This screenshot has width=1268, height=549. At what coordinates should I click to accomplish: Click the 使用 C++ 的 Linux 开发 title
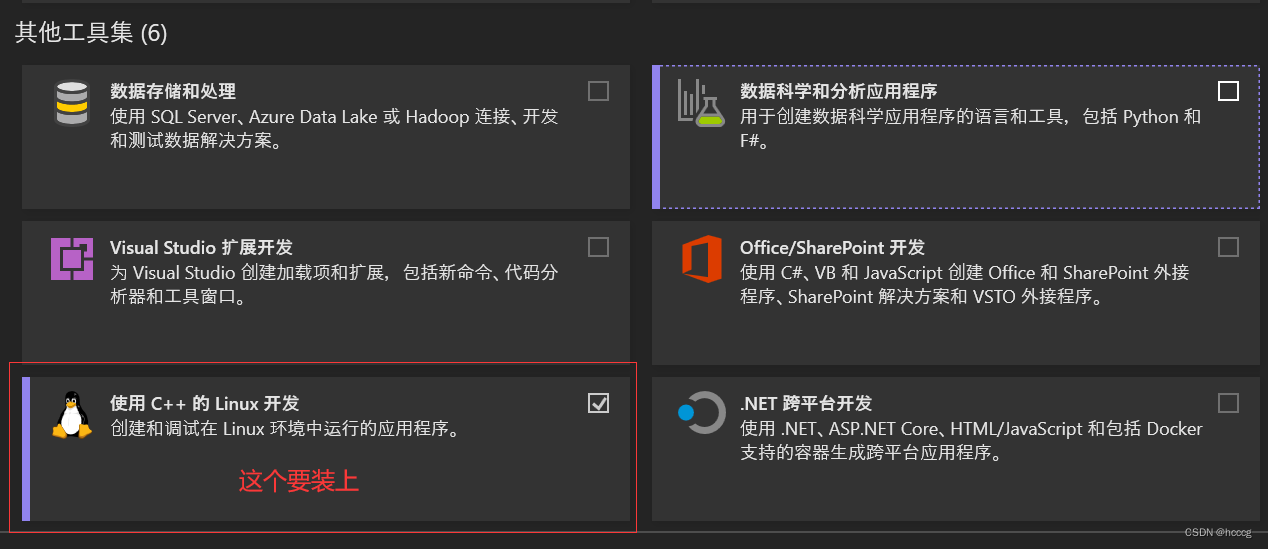click(204, 404)
